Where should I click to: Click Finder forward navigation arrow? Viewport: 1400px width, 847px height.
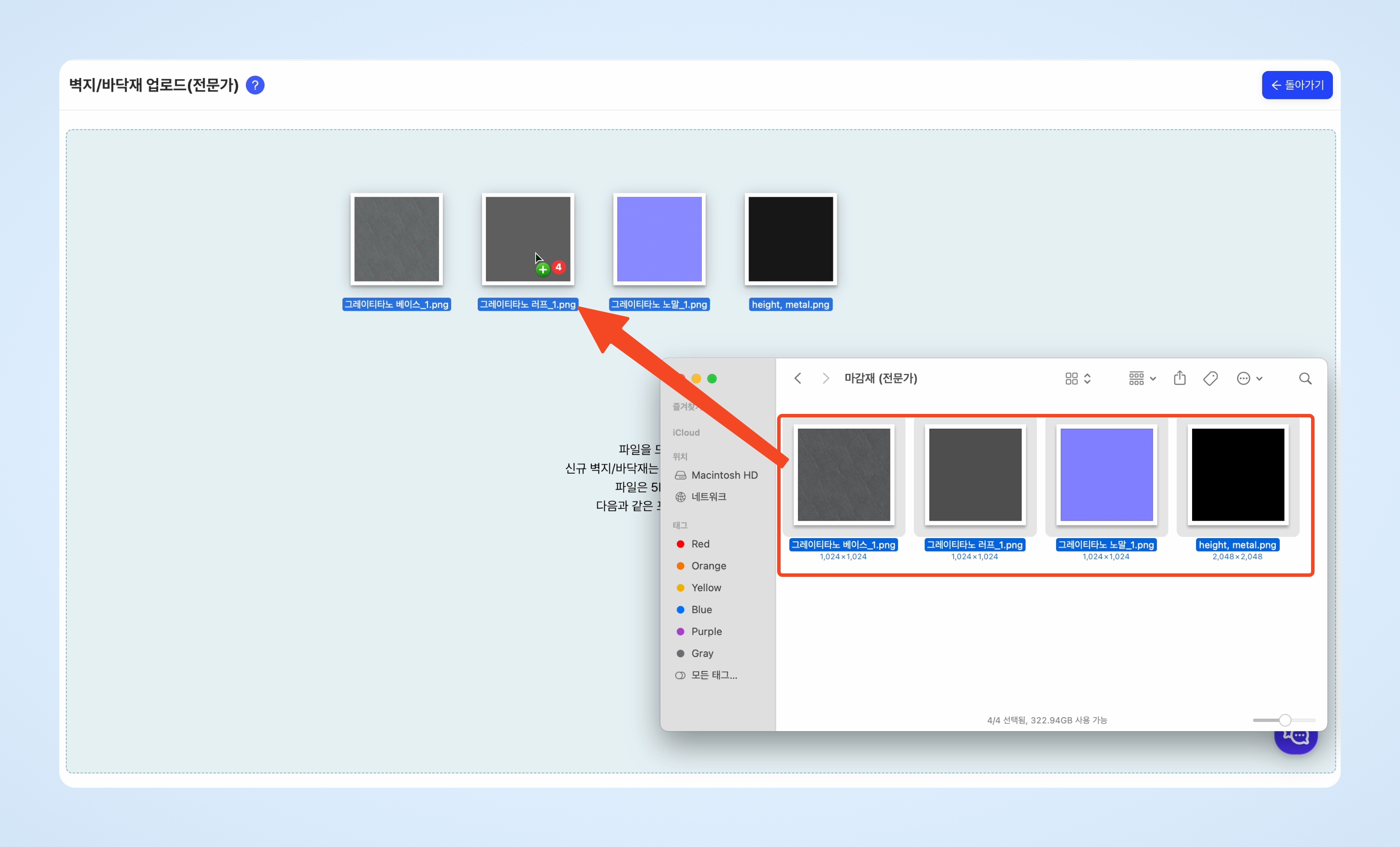[826, 378]
